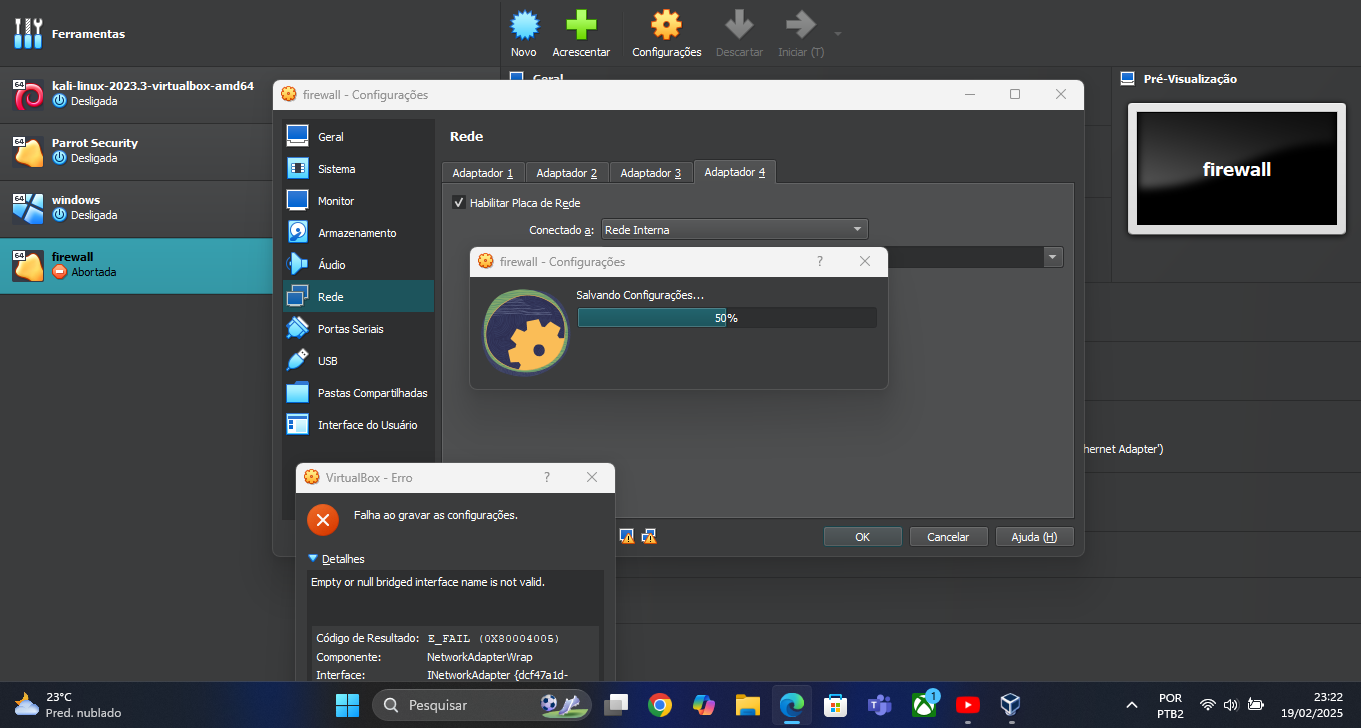Open the Portas Seriais settings category
The image size is (1361, 728).
coord(358,329)
